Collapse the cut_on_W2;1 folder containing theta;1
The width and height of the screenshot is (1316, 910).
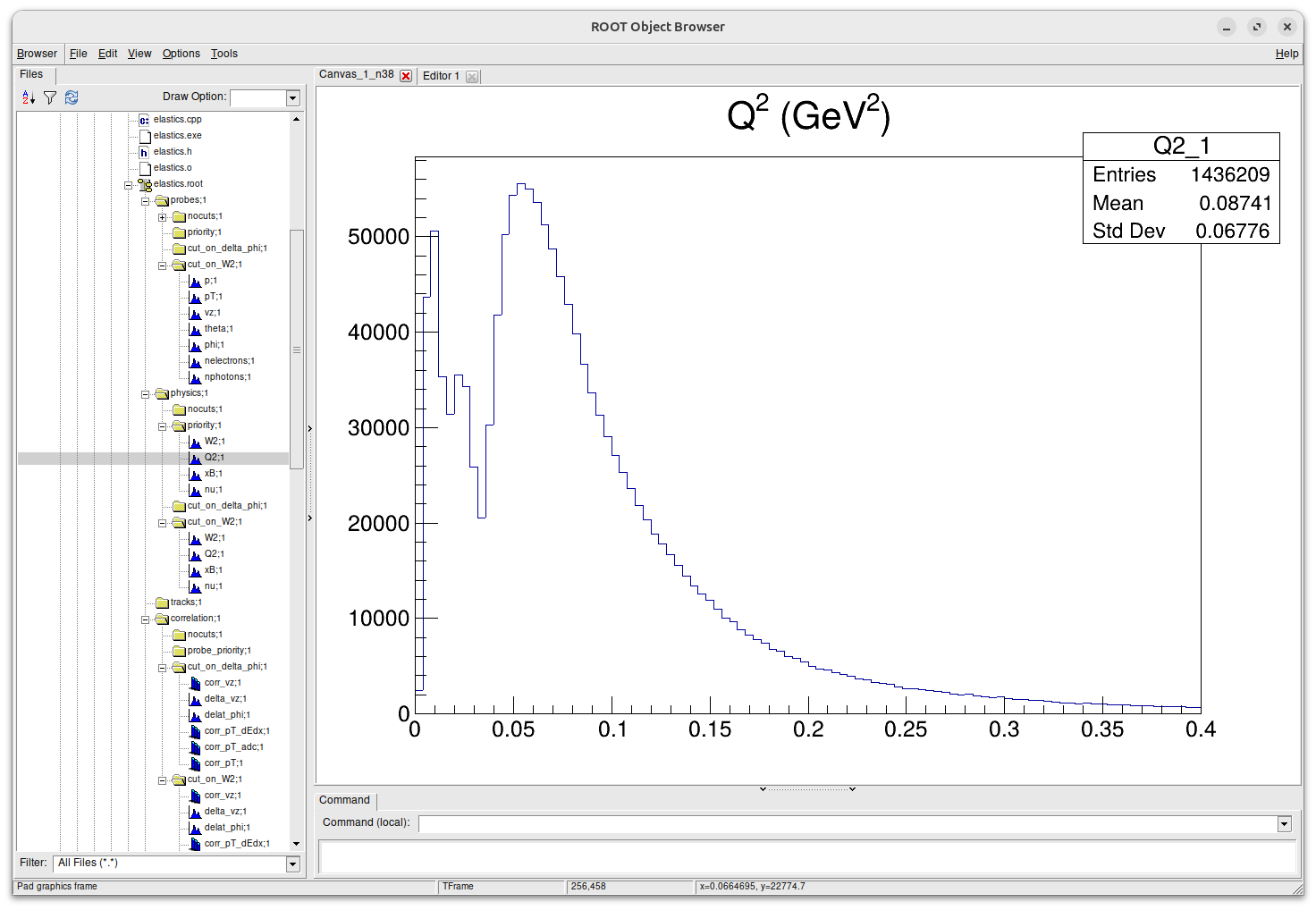click(162, 265)
